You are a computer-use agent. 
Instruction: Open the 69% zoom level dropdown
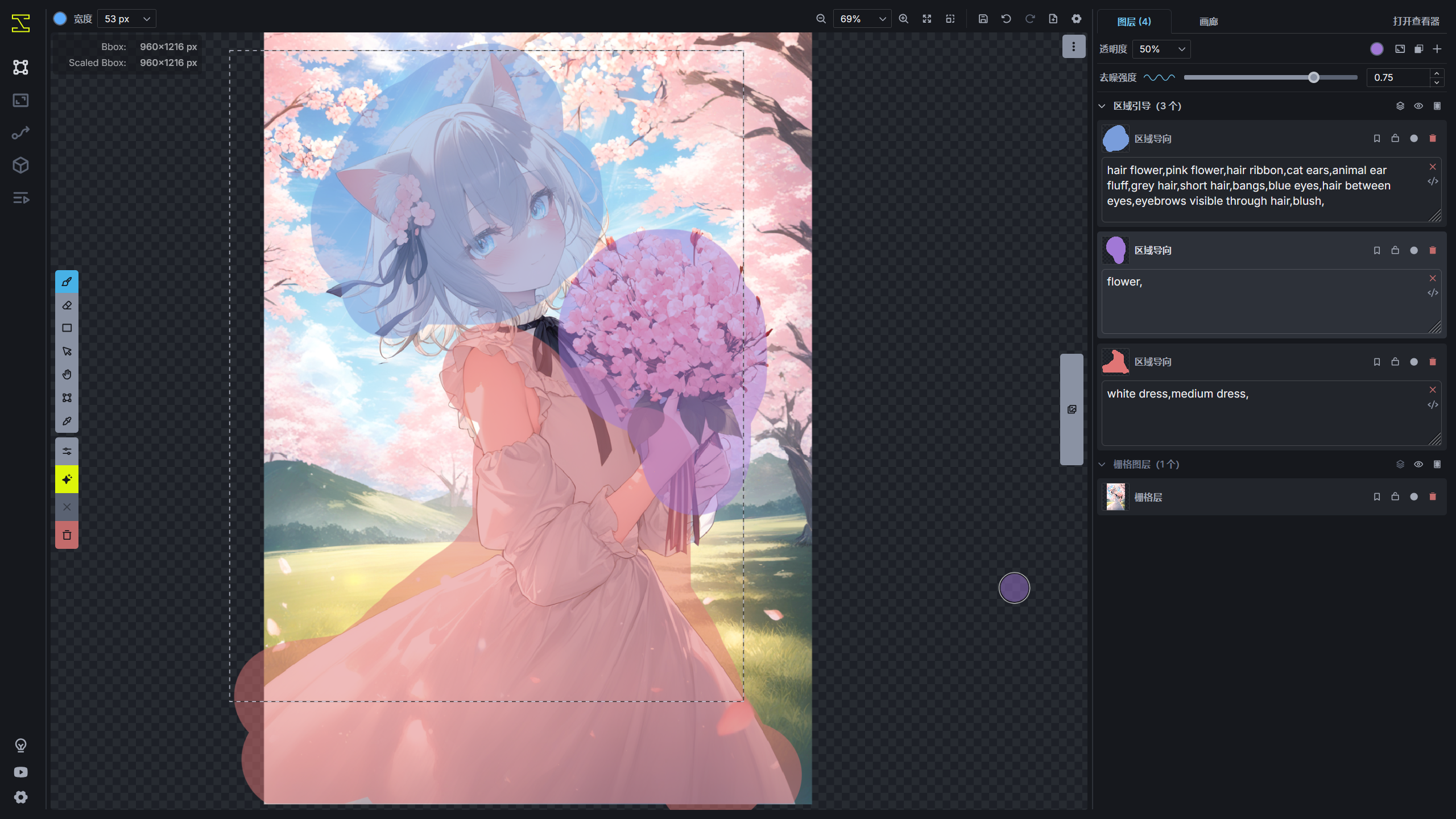coord(862,19)
